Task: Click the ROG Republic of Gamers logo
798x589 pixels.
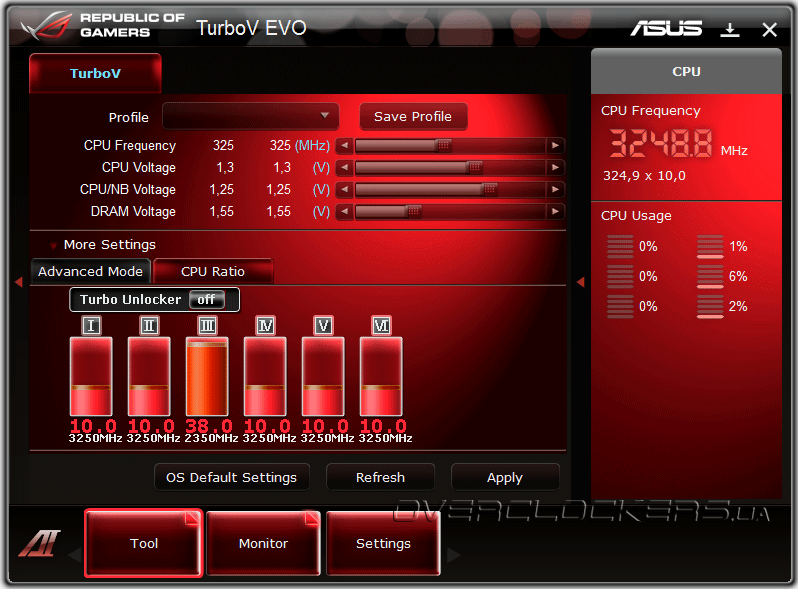Action: pyautogui.click(x=103, y=25)
